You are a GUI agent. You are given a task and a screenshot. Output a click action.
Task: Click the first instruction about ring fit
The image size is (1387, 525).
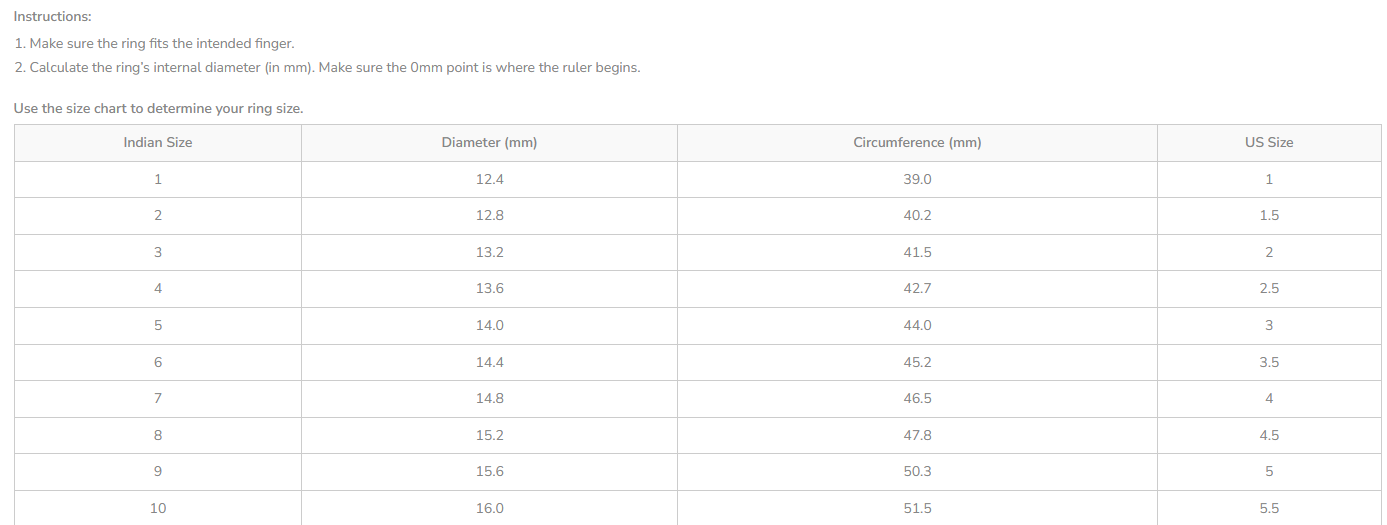(x=155, y=44)
